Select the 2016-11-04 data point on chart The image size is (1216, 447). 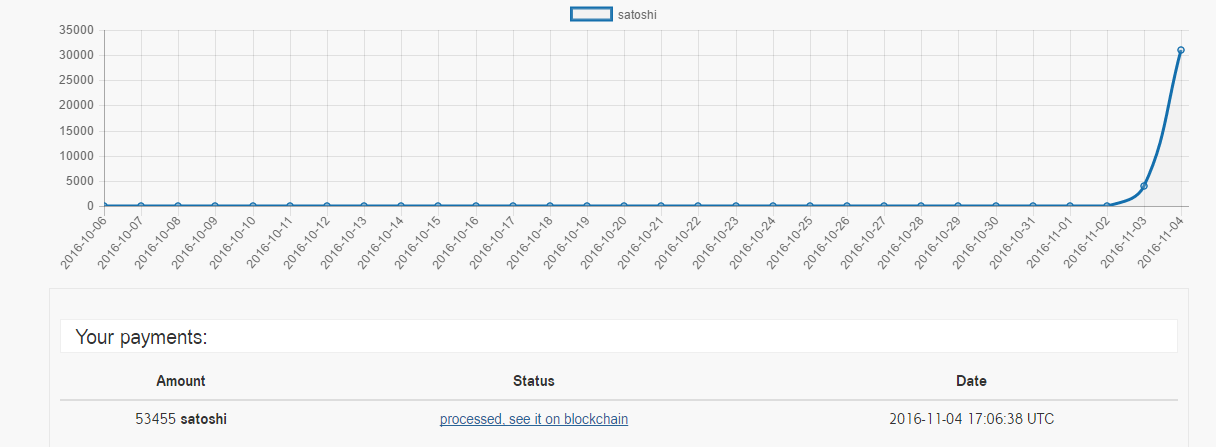[1181, 50]
